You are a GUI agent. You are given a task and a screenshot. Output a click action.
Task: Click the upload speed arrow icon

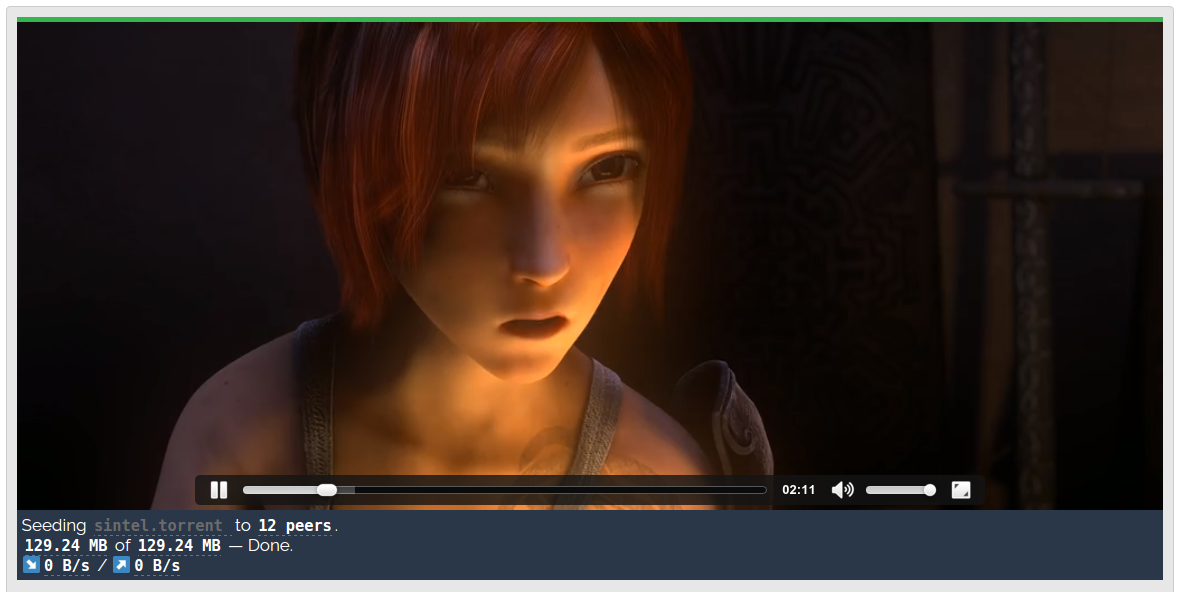point(121,564)
